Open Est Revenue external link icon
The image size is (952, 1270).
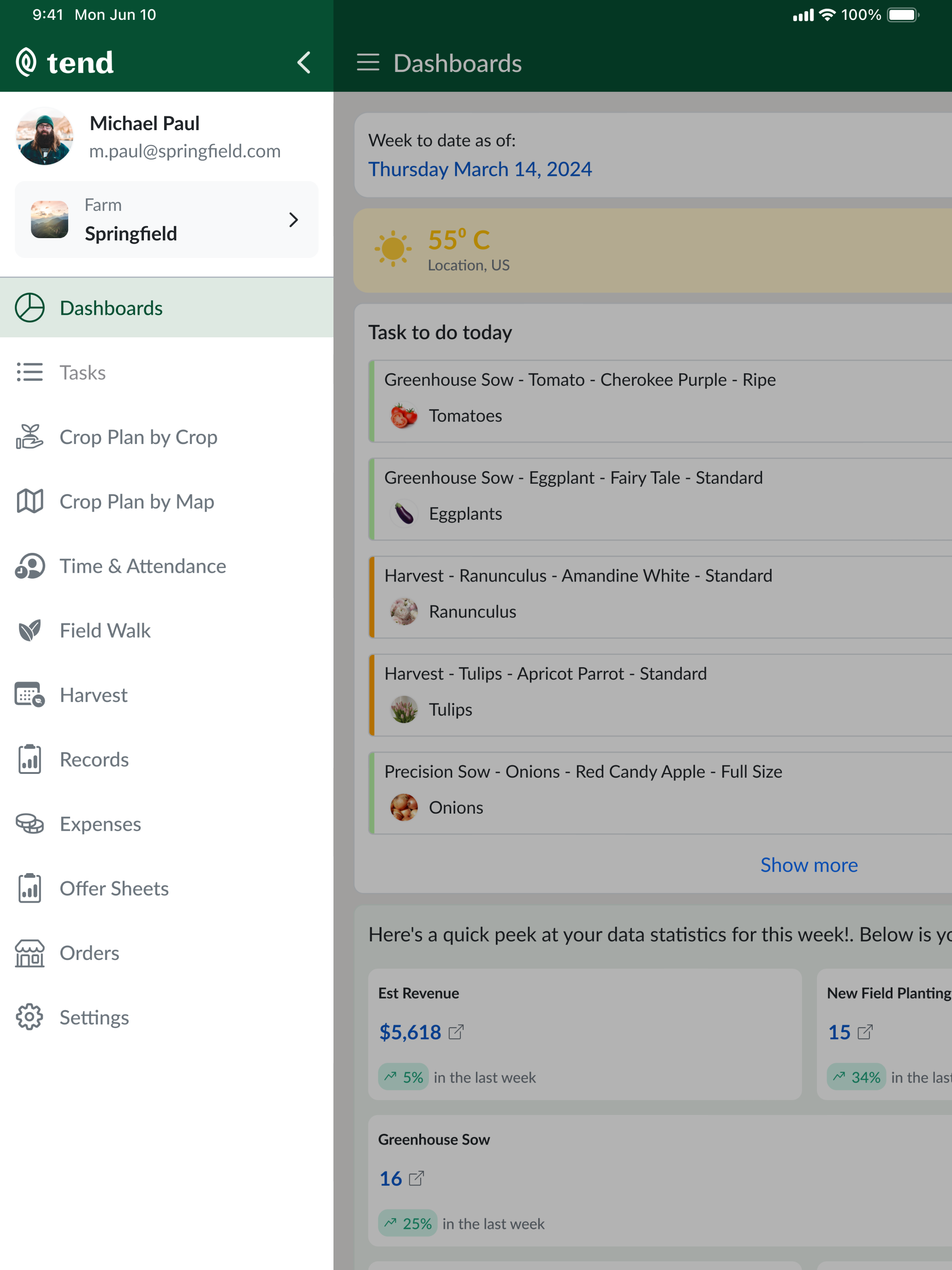pyautogui.click(x=456, y=1032)
